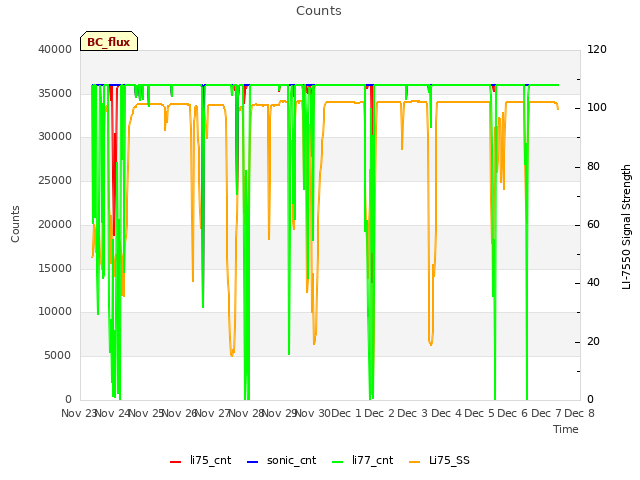
Task: Toggle the li75_cnt legend entry
Action: point(200,460)
